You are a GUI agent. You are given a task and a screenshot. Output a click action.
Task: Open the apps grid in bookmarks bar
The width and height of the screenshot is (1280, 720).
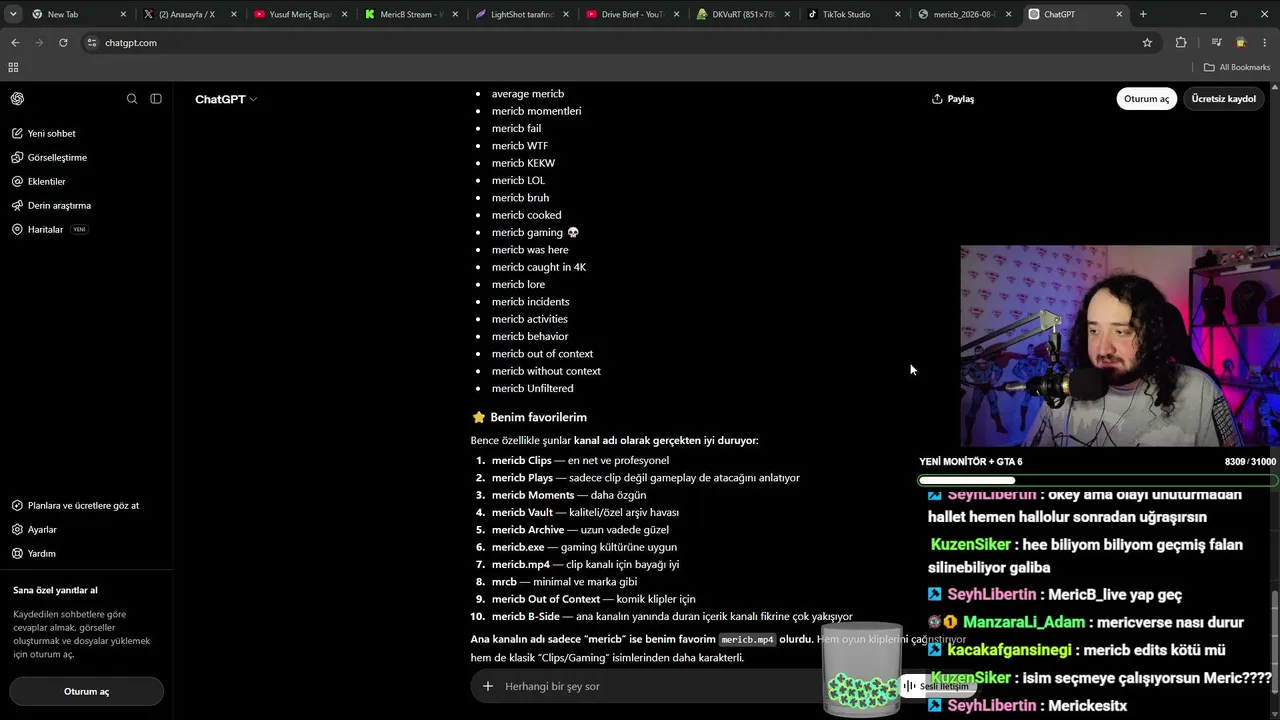13,67
